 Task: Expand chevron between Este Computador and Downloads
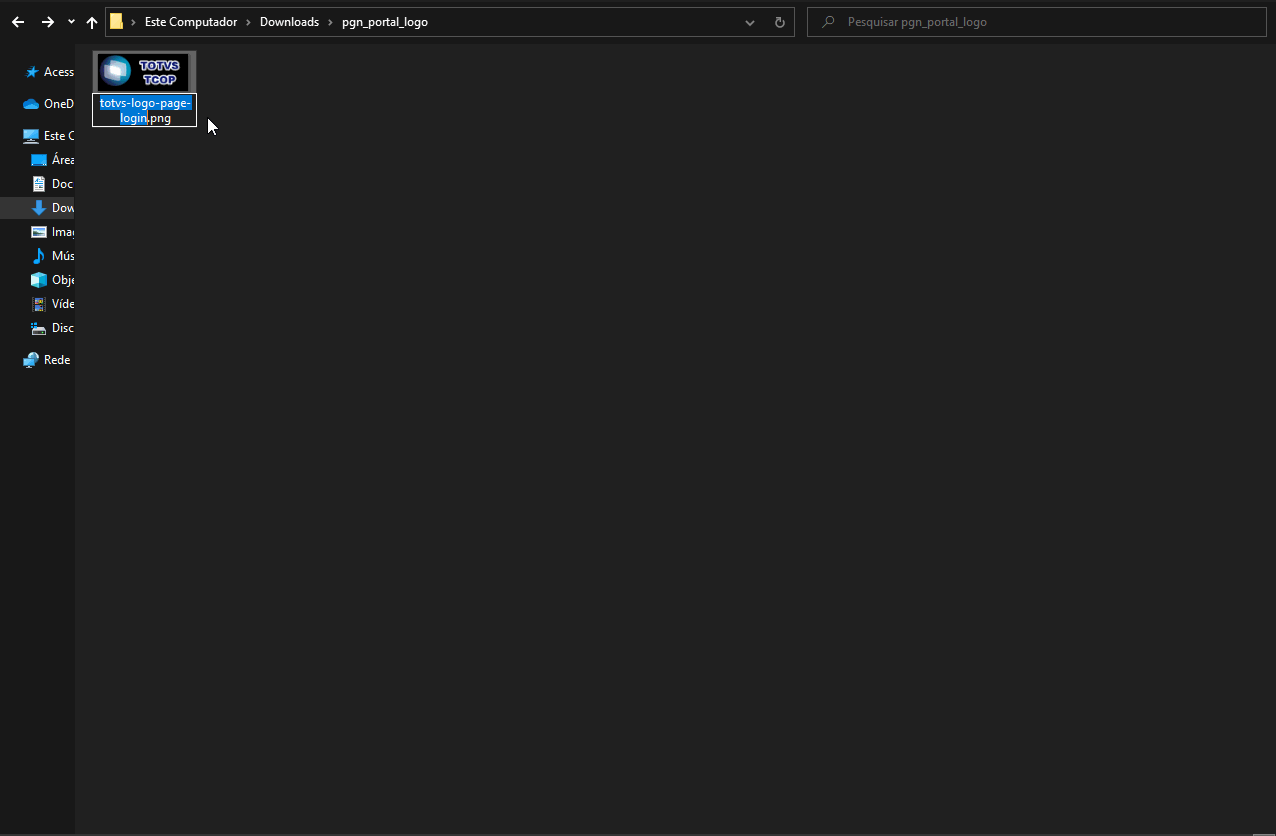point(249,22)
